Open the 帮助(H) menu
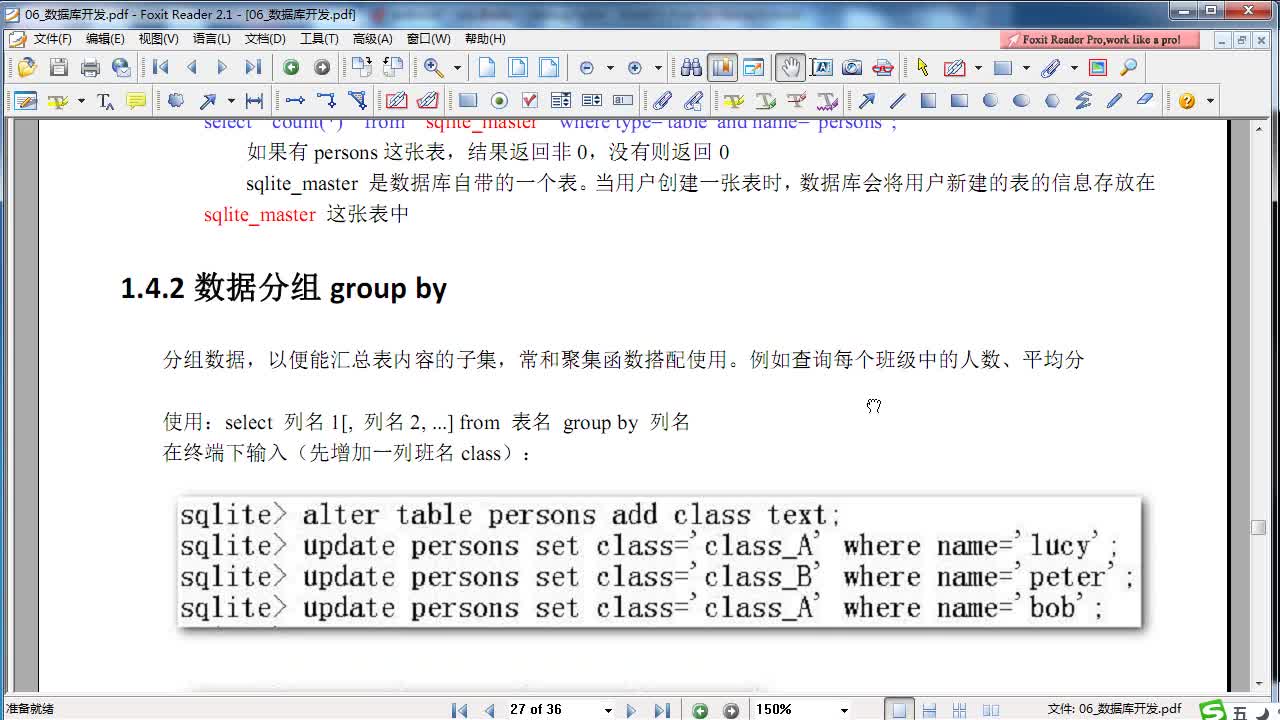 coord(485,39)
